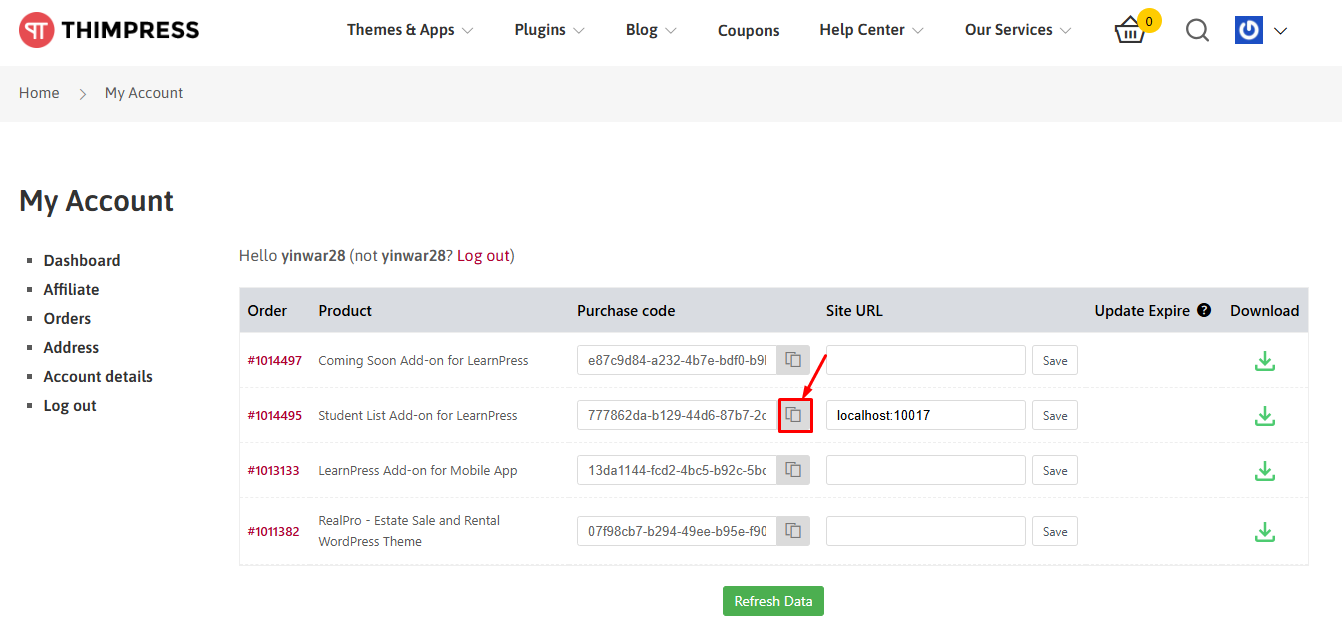Image resolution: width=1342 pixels, height=626 pixels.
Task: Click product name LearnPress Add-on for Mobile App
Action: pos(418,470)
